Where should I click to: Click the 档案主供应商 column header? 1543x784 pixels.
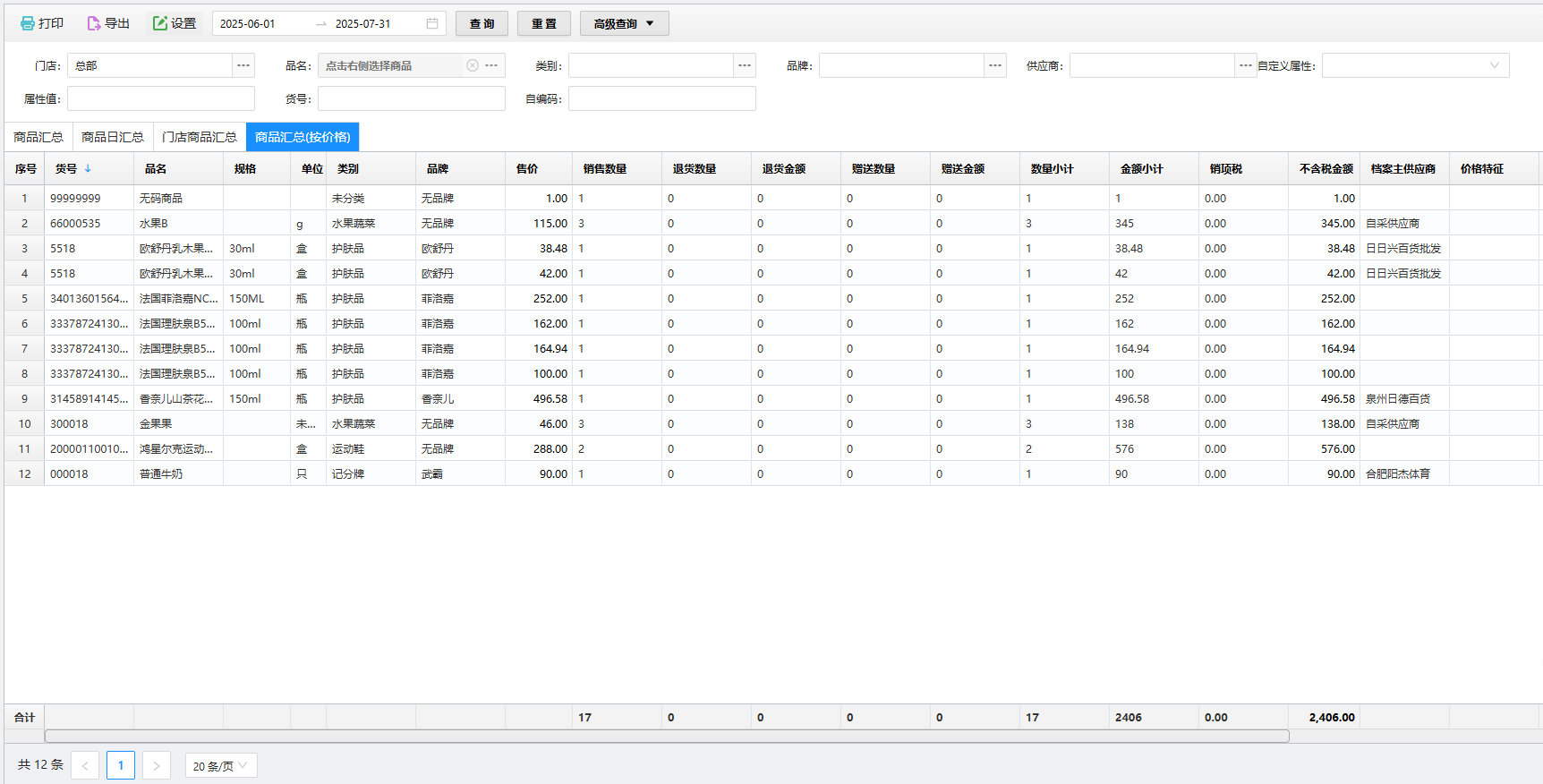[x=1403, y=168]
